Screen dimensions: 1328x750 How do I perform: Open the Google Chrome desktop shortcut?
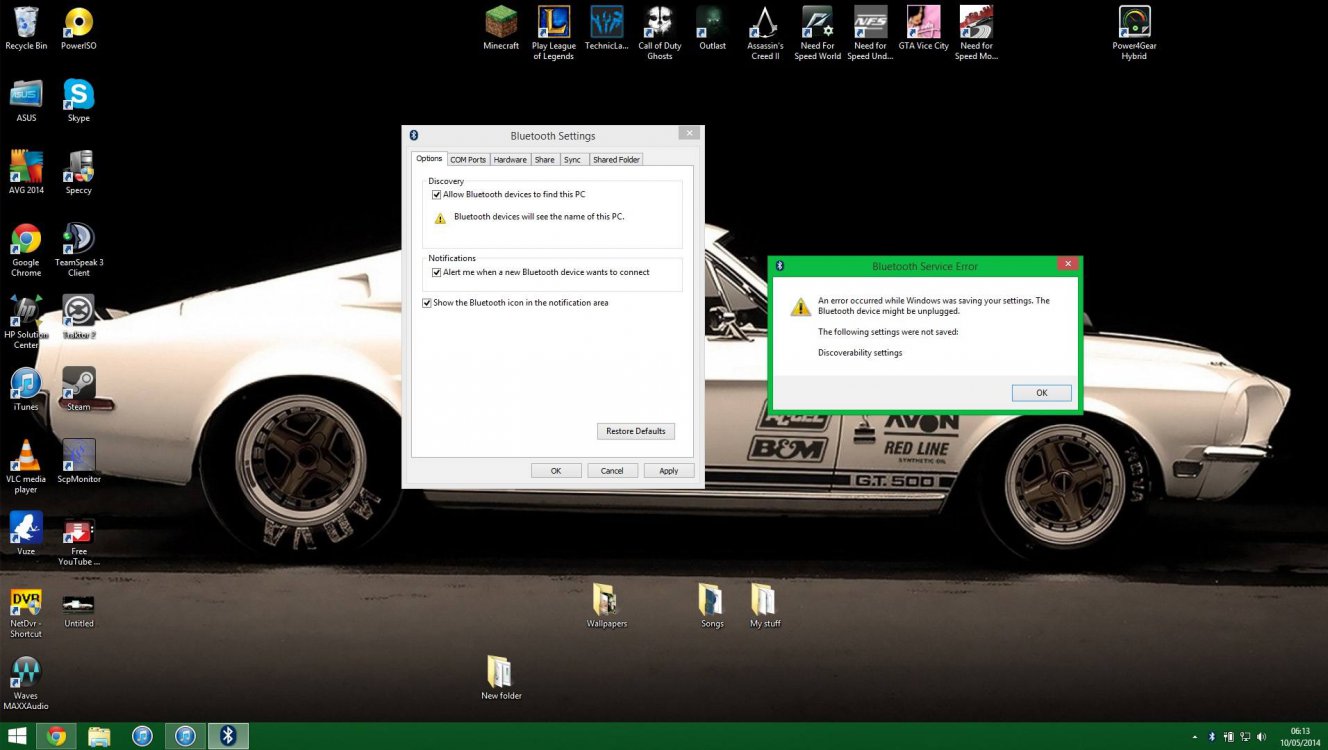tap(26, 250)
